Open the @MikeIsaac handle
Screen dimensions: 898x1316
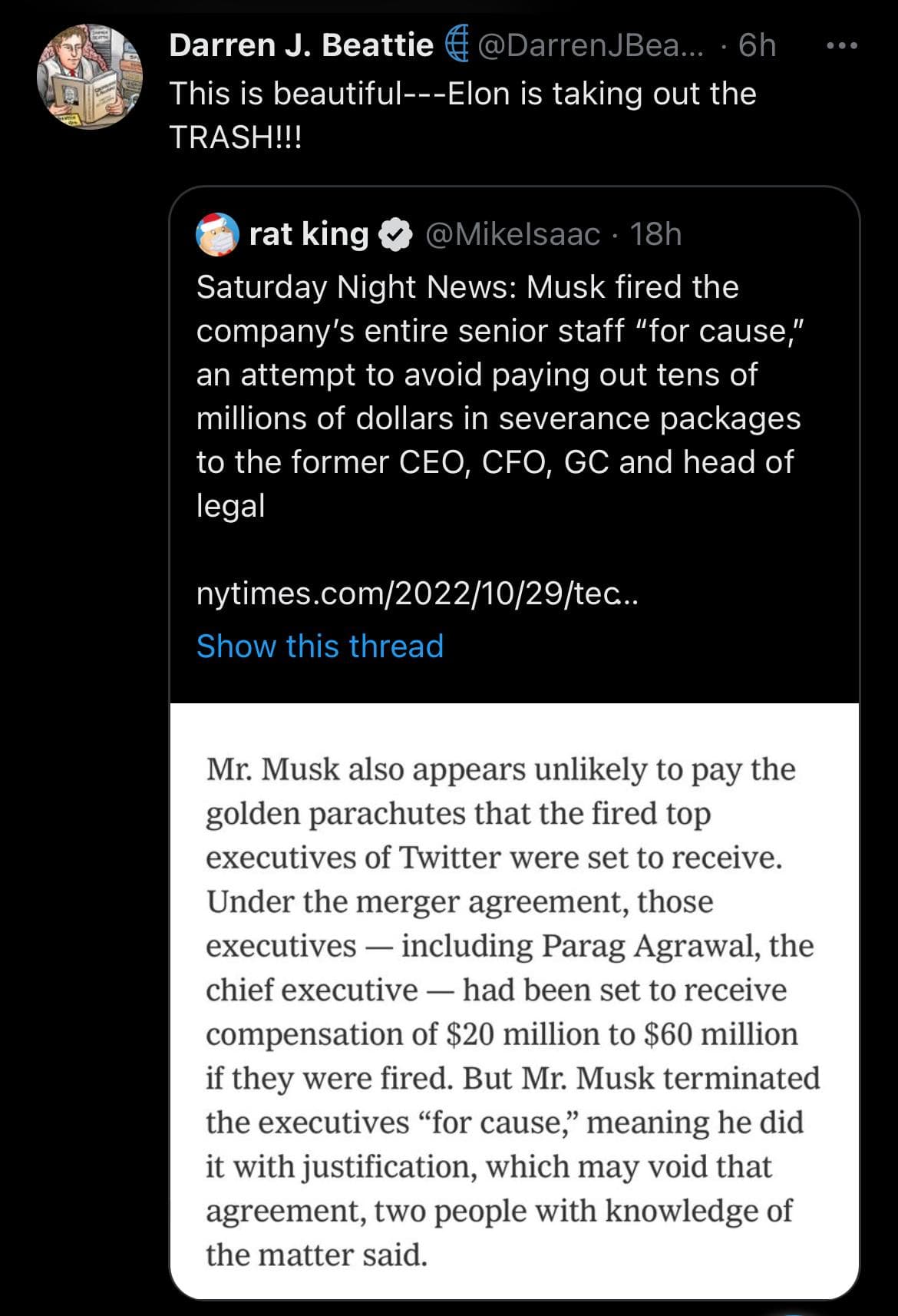click(512, 234)
